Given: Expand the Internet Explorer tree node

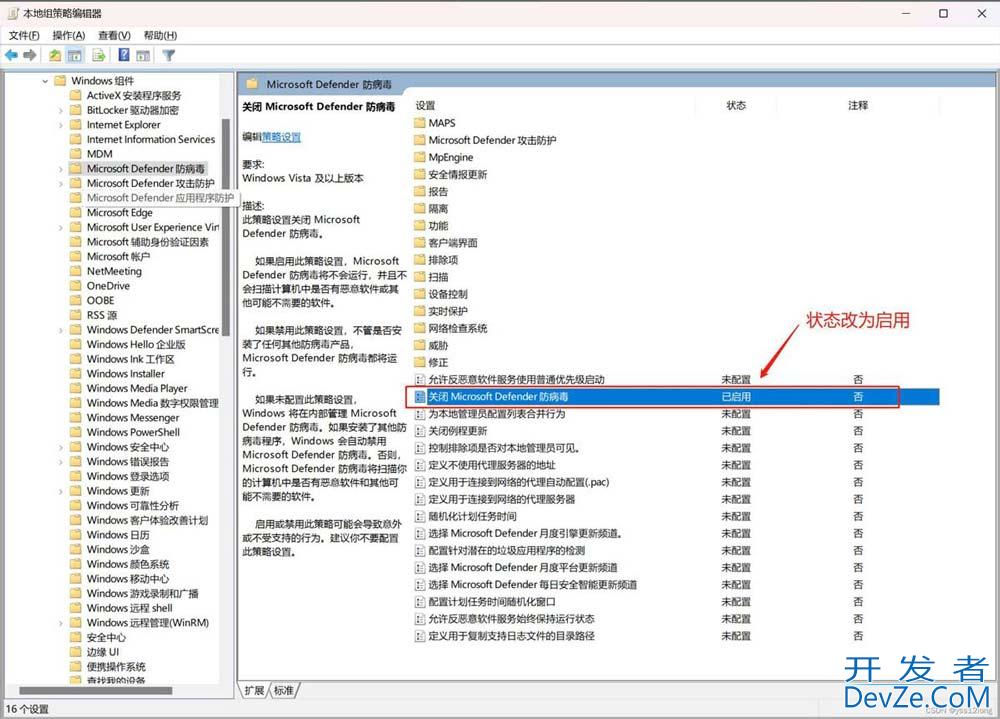Looking at the screenshot, I should [x=61, y=125].
